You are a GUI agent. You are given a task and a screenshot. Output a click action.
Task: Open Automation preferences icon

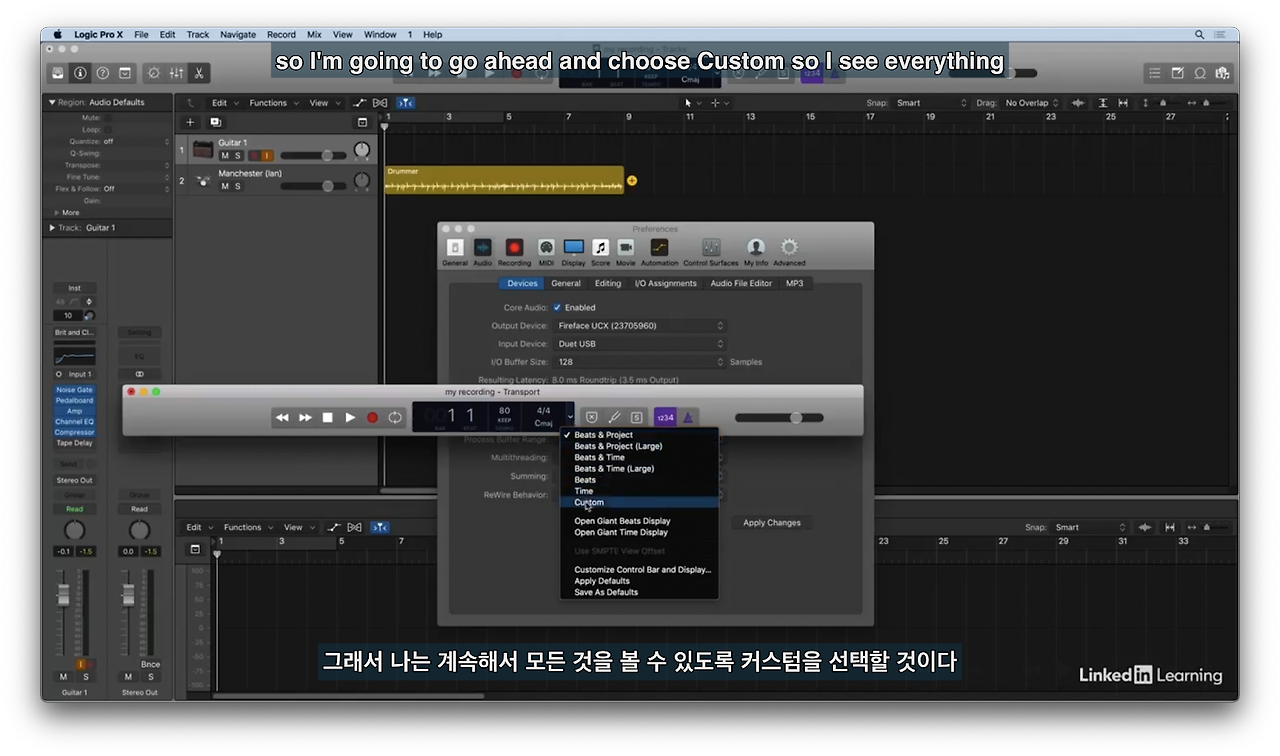click(x=660, y=252)
